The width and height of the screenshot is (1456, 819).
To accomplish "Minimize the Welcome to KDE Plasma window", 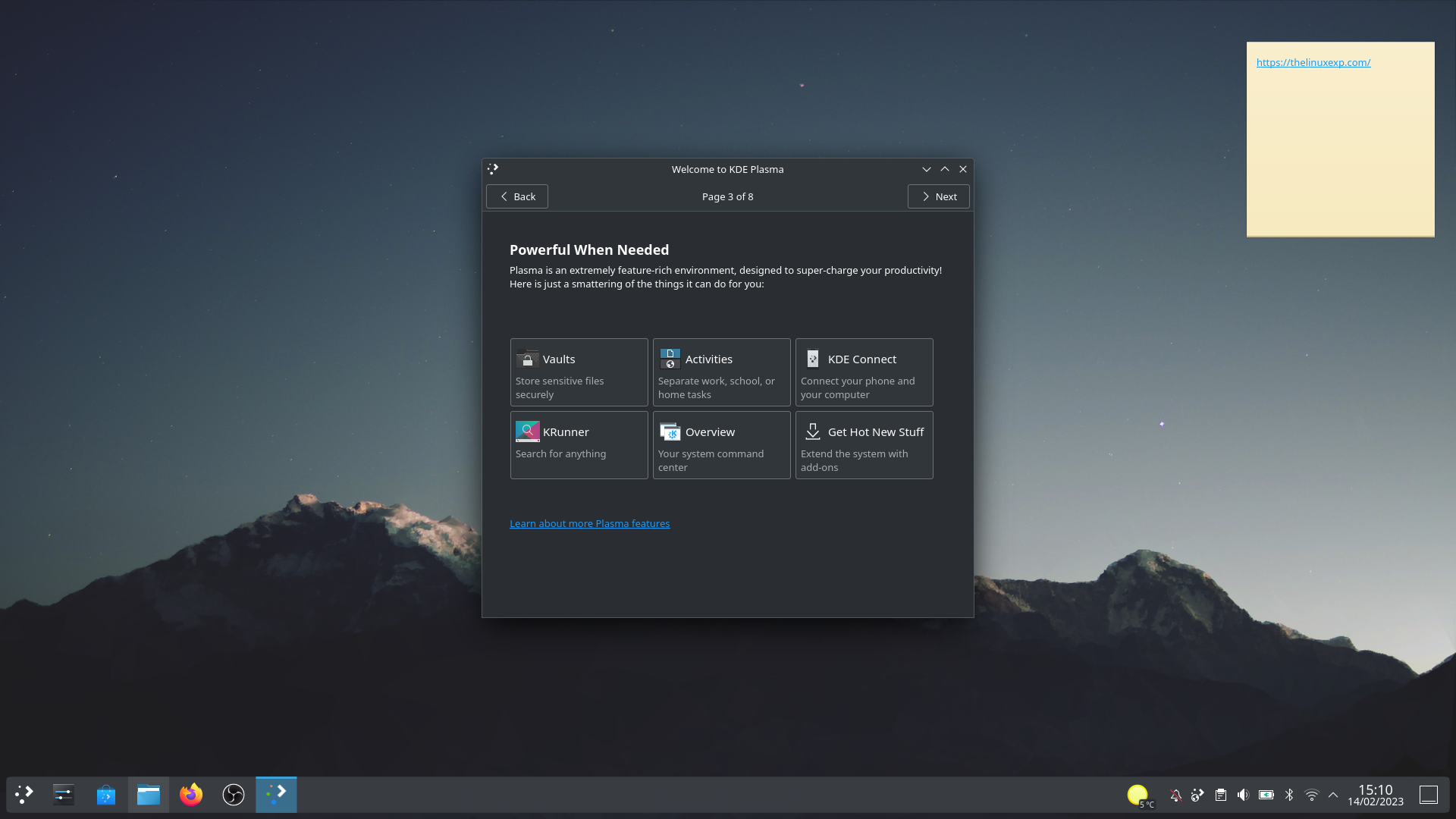I will 927,169.
